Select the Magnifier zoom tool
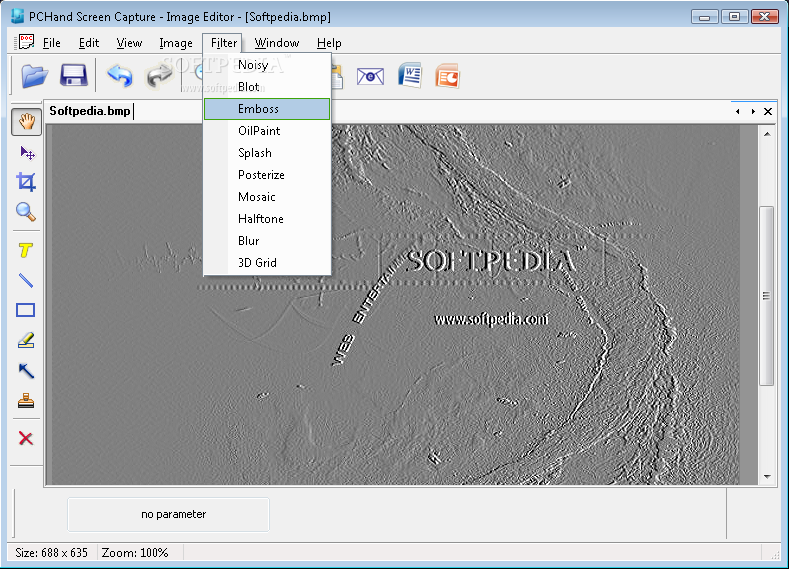This screenshot has height=569, width=789. tap(26, 212)
